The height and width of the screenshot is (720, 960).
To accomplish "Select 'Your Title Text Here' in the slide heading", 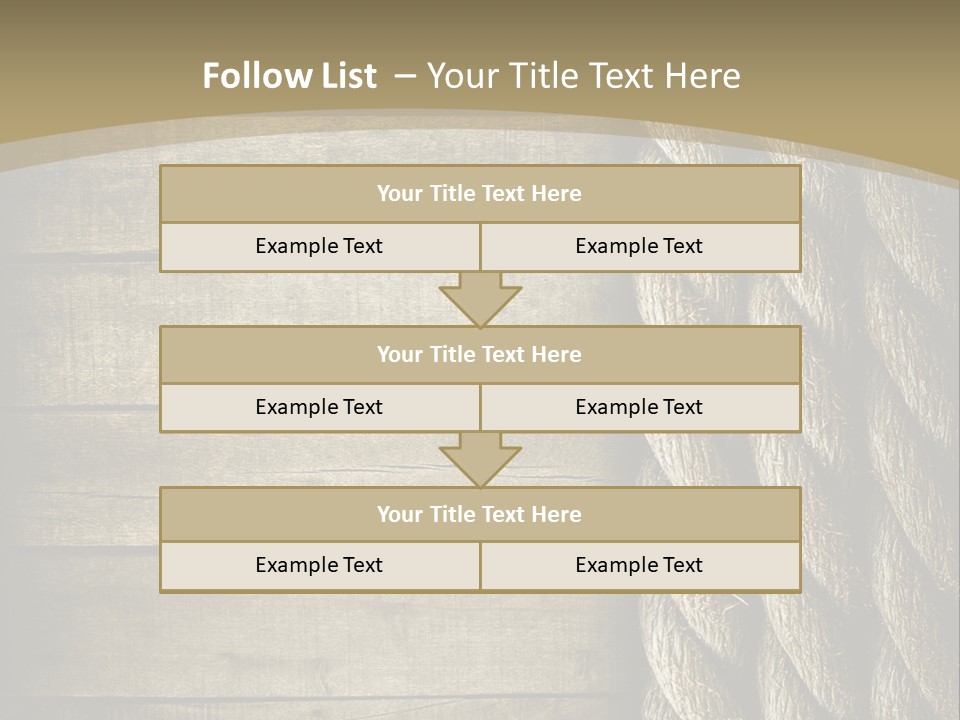I will (583, 76).
